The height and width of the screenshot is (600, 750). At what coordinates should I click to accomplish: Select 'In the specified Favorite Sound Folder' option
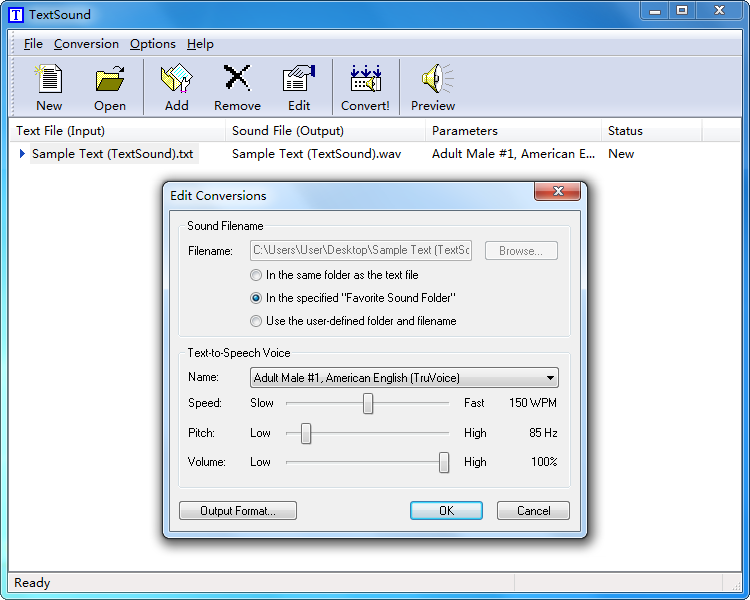tap(257, 298)
